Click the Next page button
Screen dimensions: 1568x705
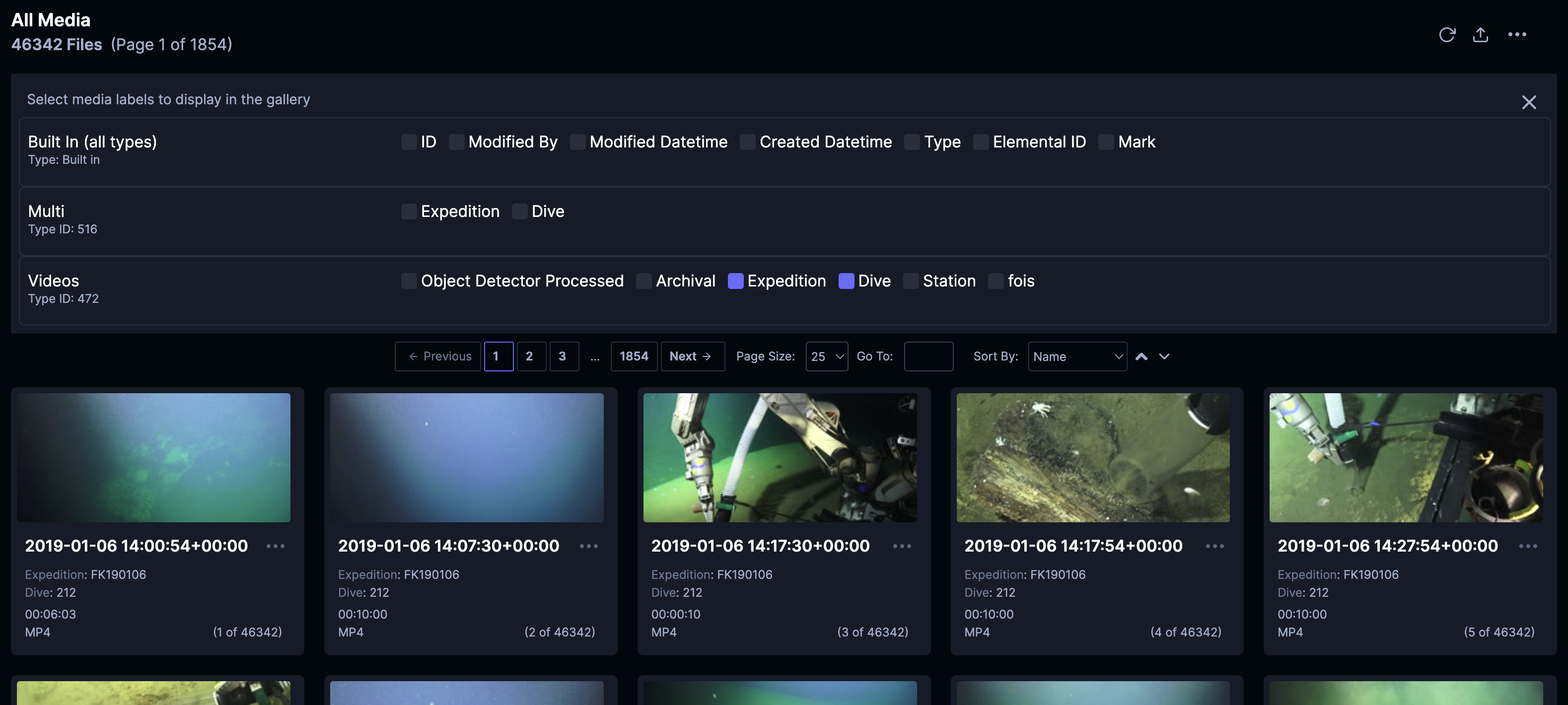tap(692, 356)
